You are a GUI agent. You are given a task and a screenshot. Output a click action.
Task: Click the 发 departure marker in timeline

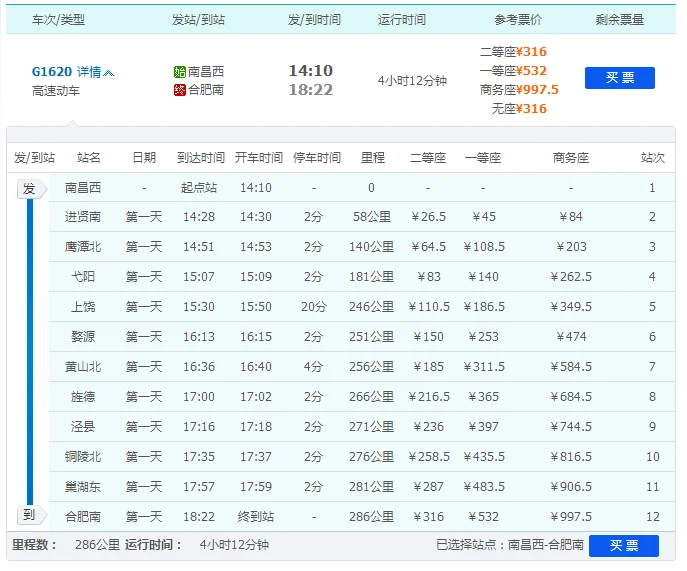(30, 189)
